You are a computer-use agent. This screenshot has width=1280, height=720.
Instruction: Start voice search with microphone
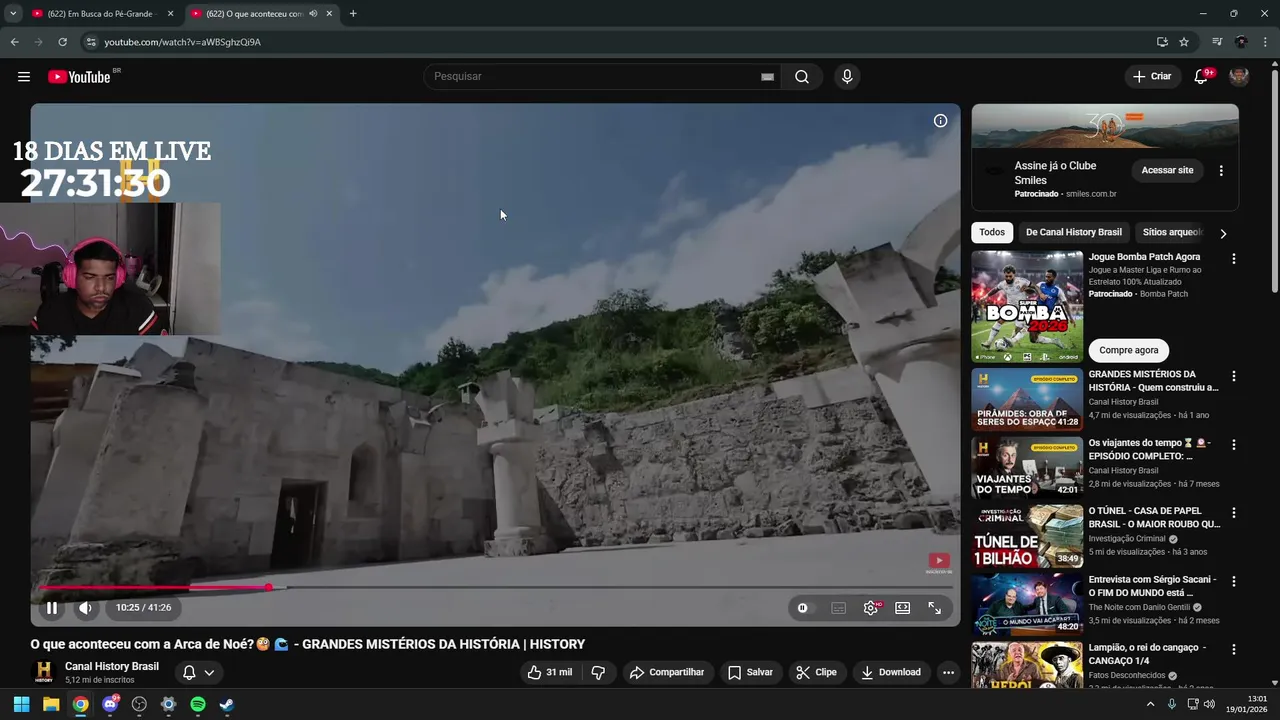(x=847, y=77)
